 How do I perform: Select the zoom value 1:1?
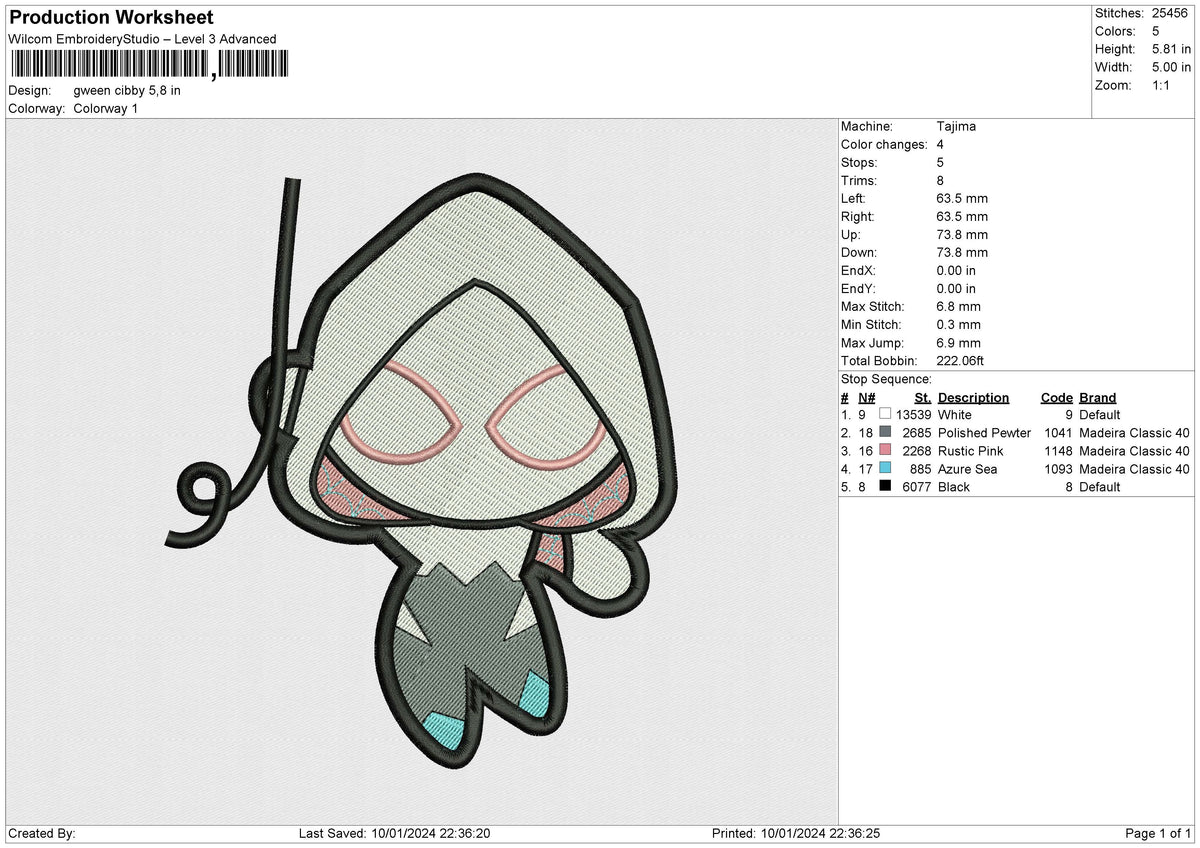coord(1162,85)
